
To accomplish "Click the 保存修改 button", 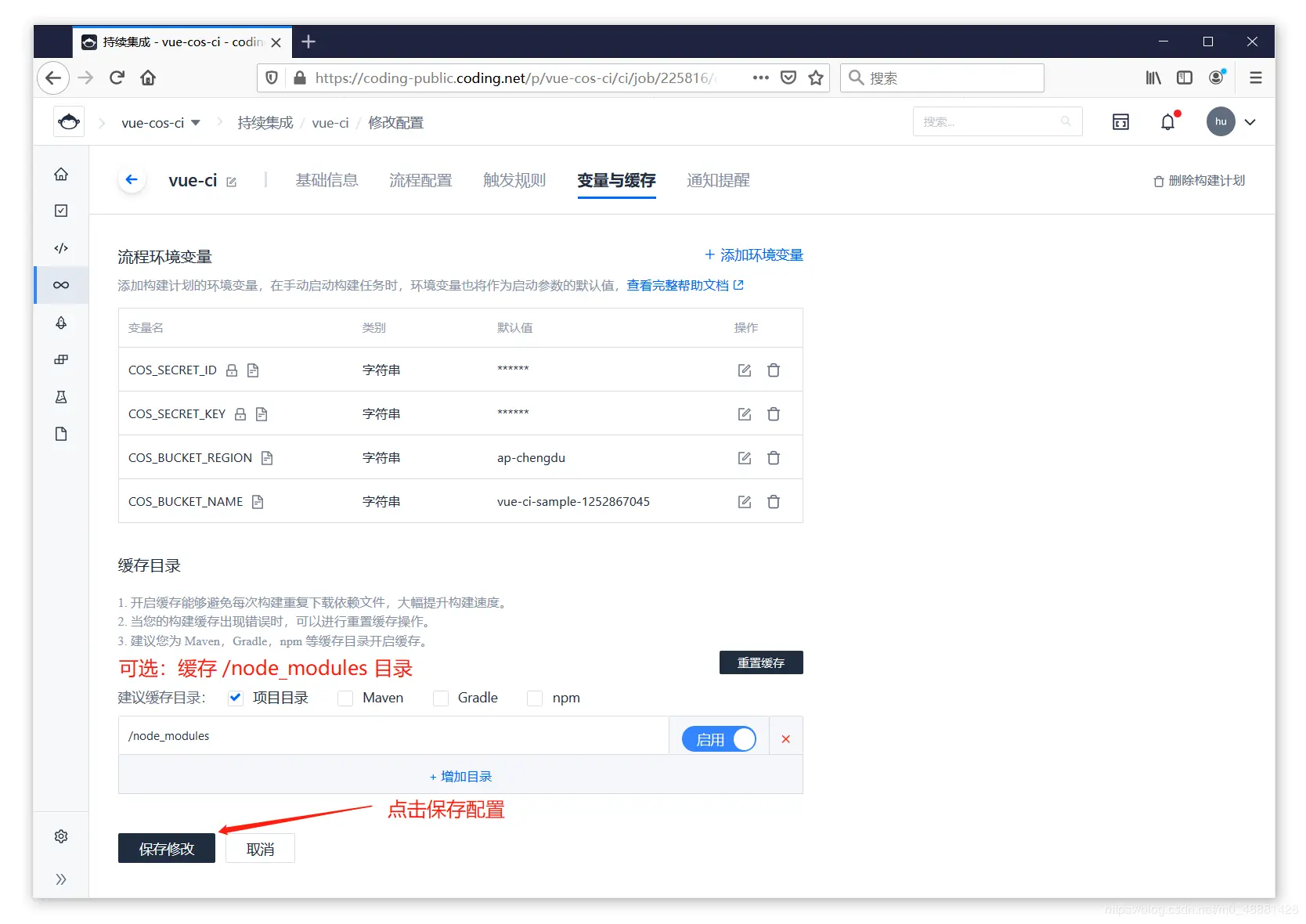I will [x=166, y=848].
